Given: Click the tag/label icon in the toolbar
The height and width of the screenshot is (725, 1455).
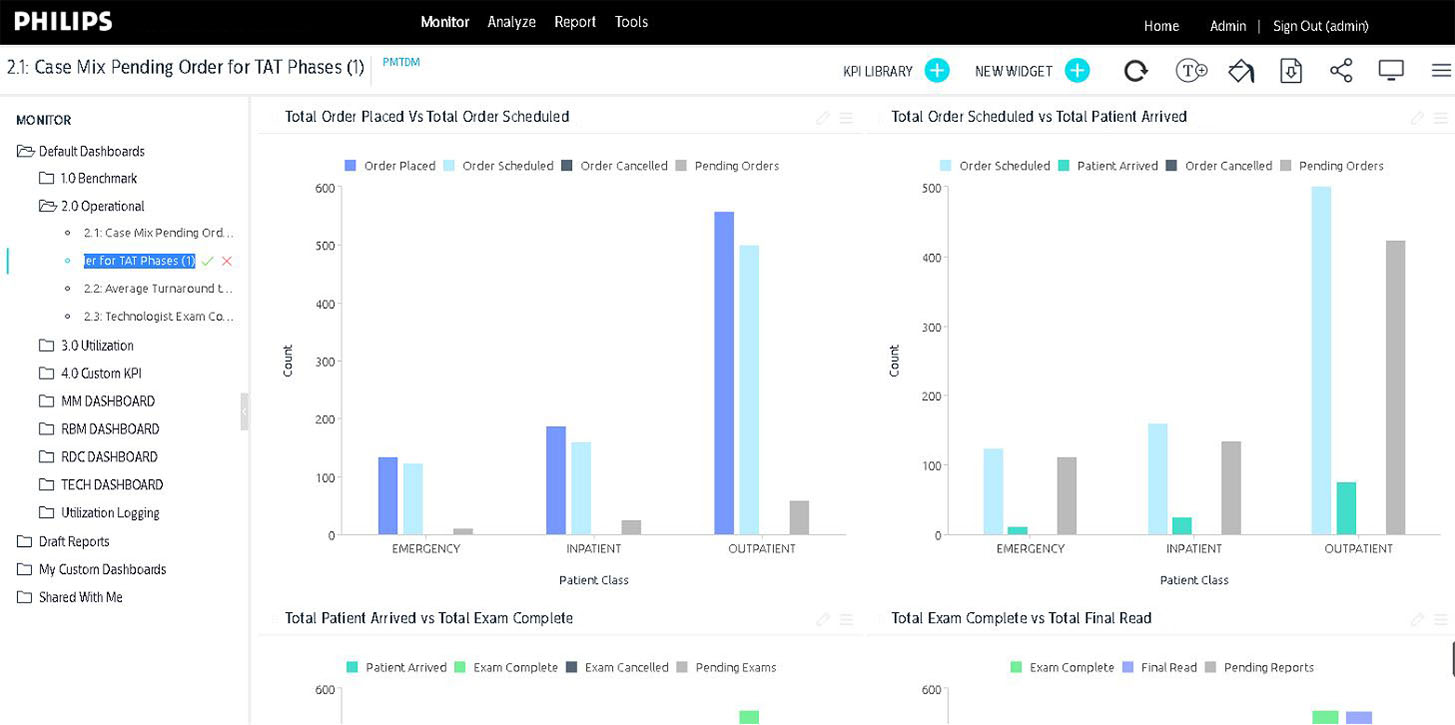Looking at the screenshot, I should click(1241, 70).
